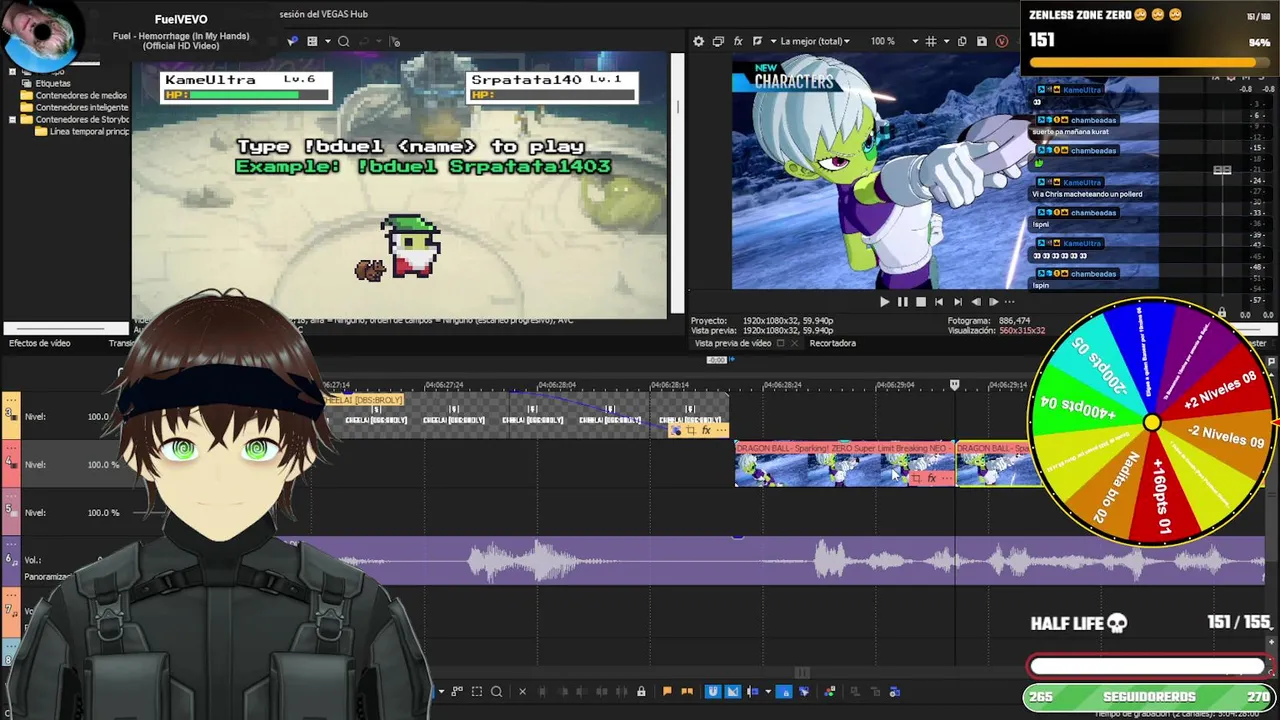Toggle snapping magnet button

tap(713, 691)
